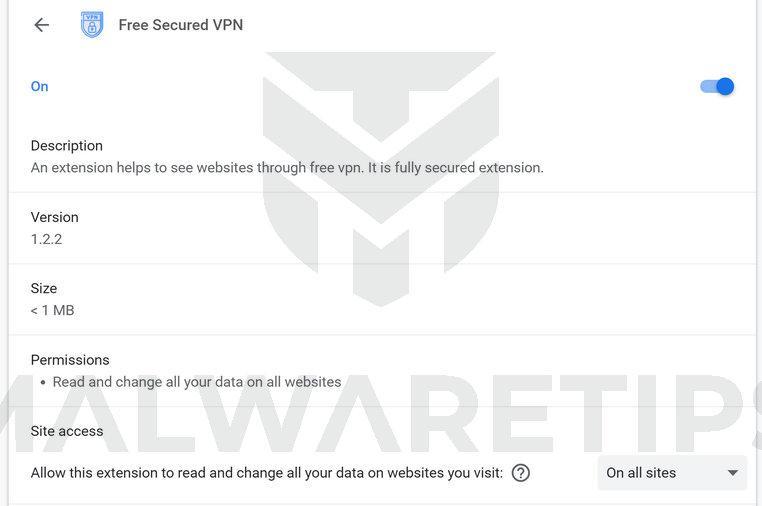Click the Free Secured VPN shield icon
The width and height of the screenshot is (762, 506).
[92, 25]
